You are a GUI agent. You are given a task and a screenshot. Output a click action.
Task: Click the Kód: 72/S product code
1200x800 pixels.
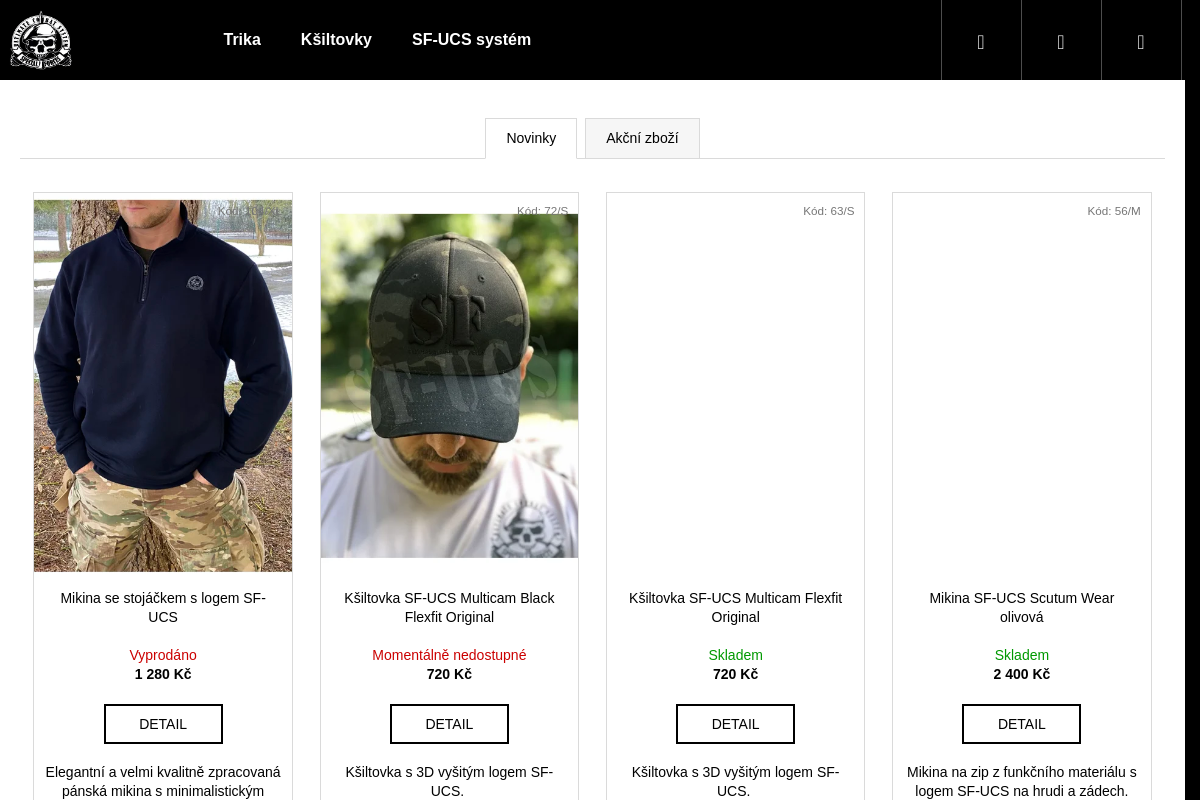(542, 211)
